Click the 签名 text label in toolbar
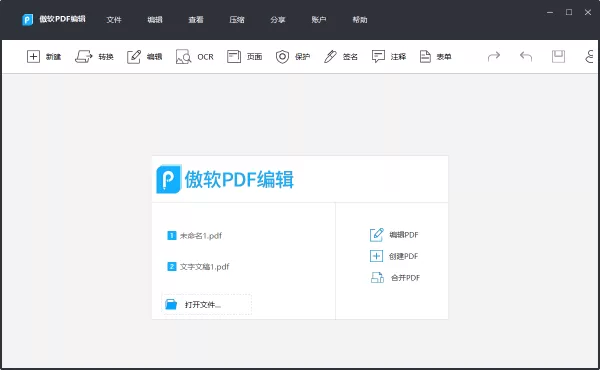The width and height of the screenshot is (600, 370). (x=350, y=57)
